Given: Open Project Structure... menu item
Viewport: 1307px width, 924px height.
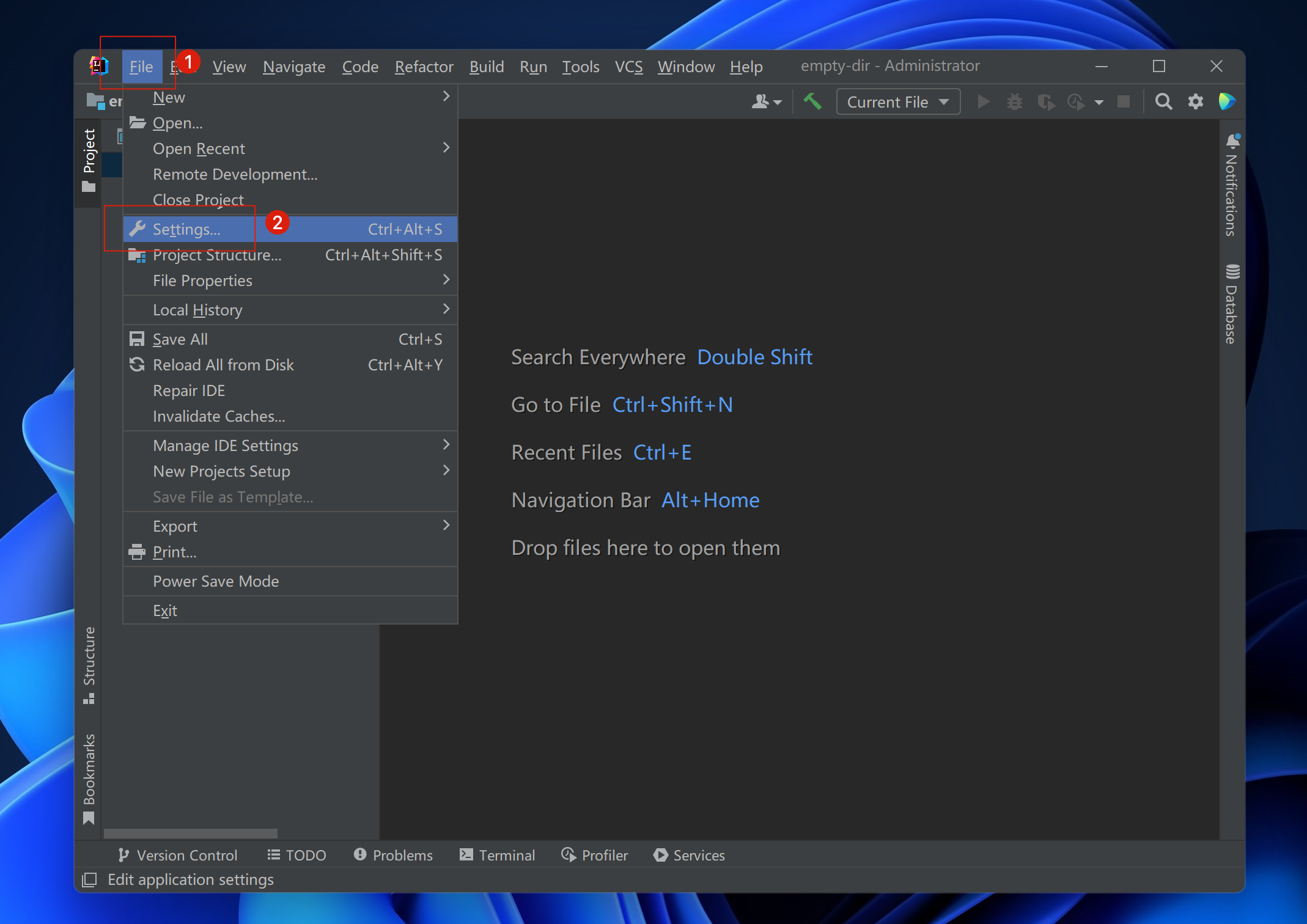Looking at the screenshot, I should coord(290,255).
